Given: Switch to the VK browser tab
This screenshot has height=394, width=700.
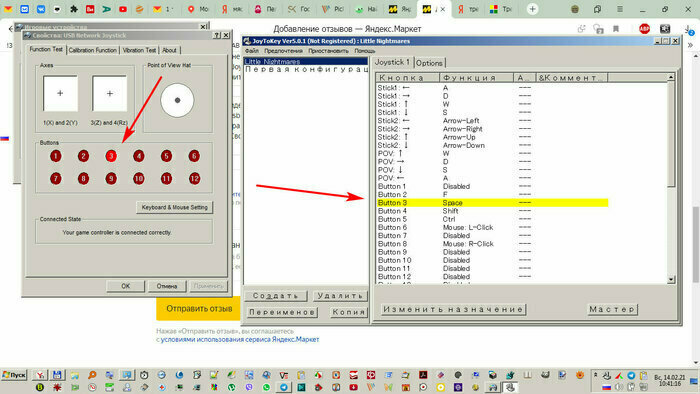Looking at the screenshot, I should (41, 9).
